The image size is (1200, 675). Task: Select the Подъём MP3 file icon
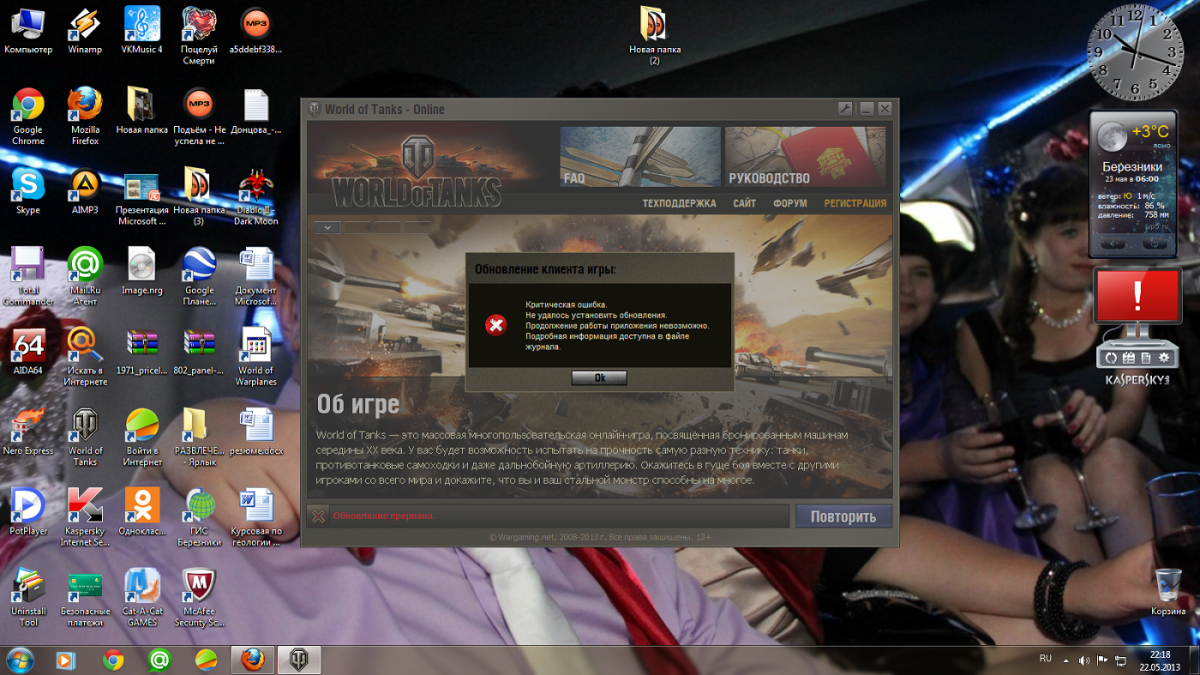[x=199, y=116]
